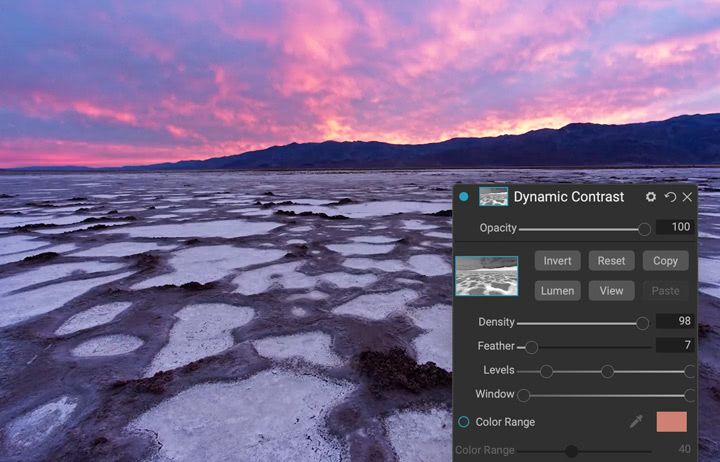Click the Color Range amount slider handle
The image size is (720, 462).
point(571,451)
